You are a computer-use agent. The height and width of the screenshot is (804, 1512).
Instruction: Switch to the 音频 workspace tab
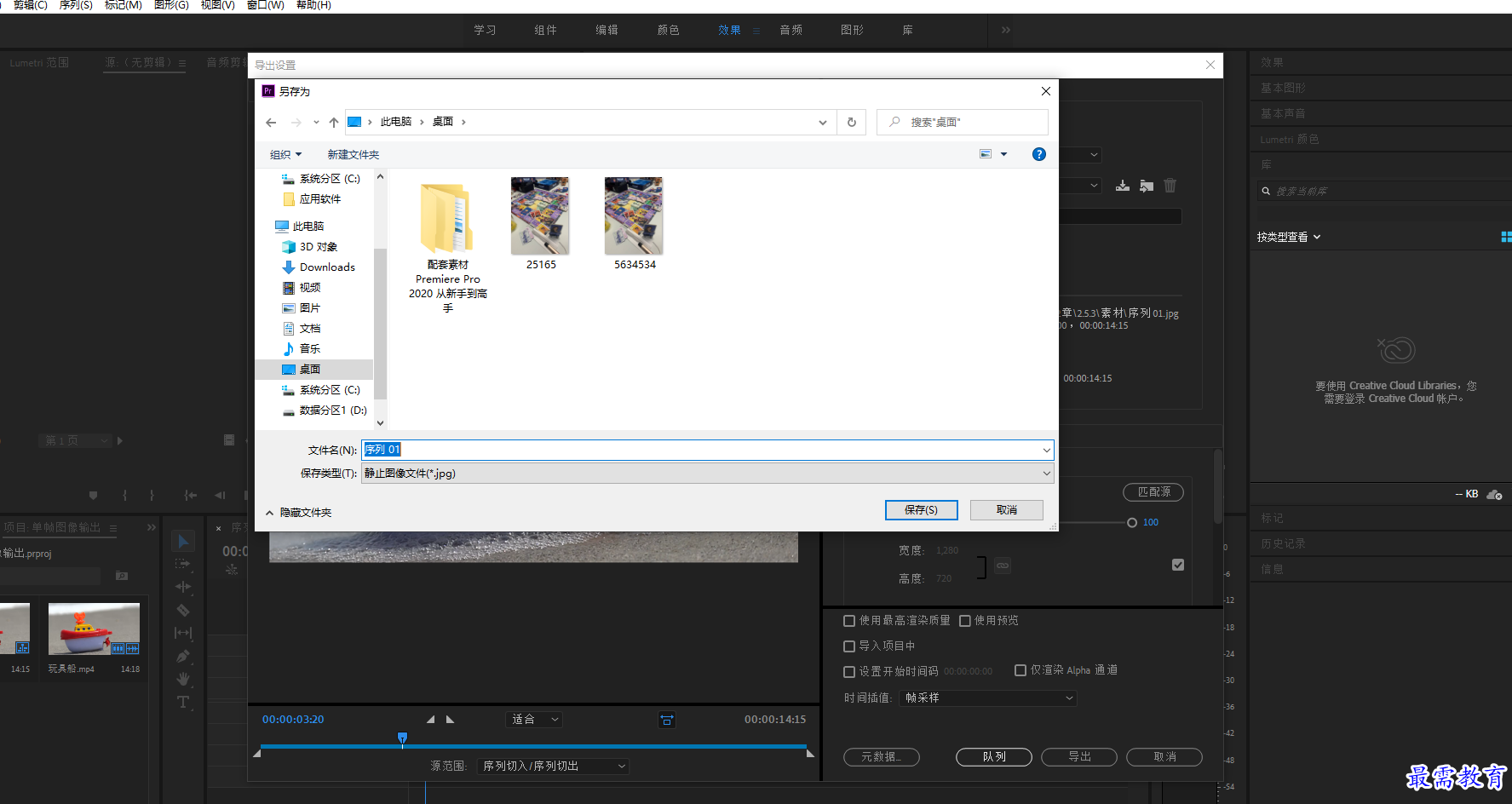[x=791, y=30]
